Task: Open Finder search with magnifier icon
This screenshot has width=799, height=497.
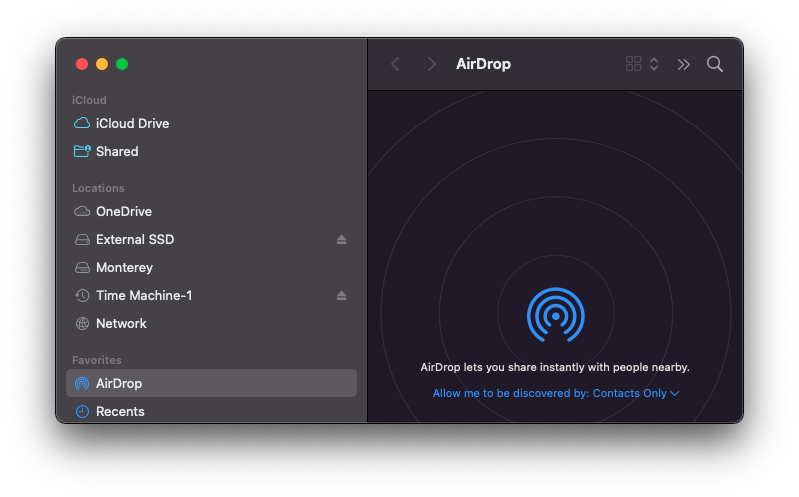Action: coord(714,64)
